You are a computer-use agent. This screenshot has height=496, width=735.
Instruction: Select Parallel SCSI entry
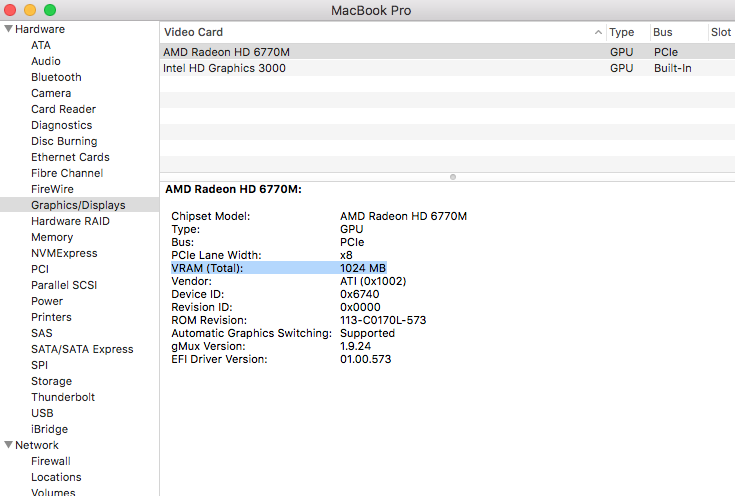64,285
